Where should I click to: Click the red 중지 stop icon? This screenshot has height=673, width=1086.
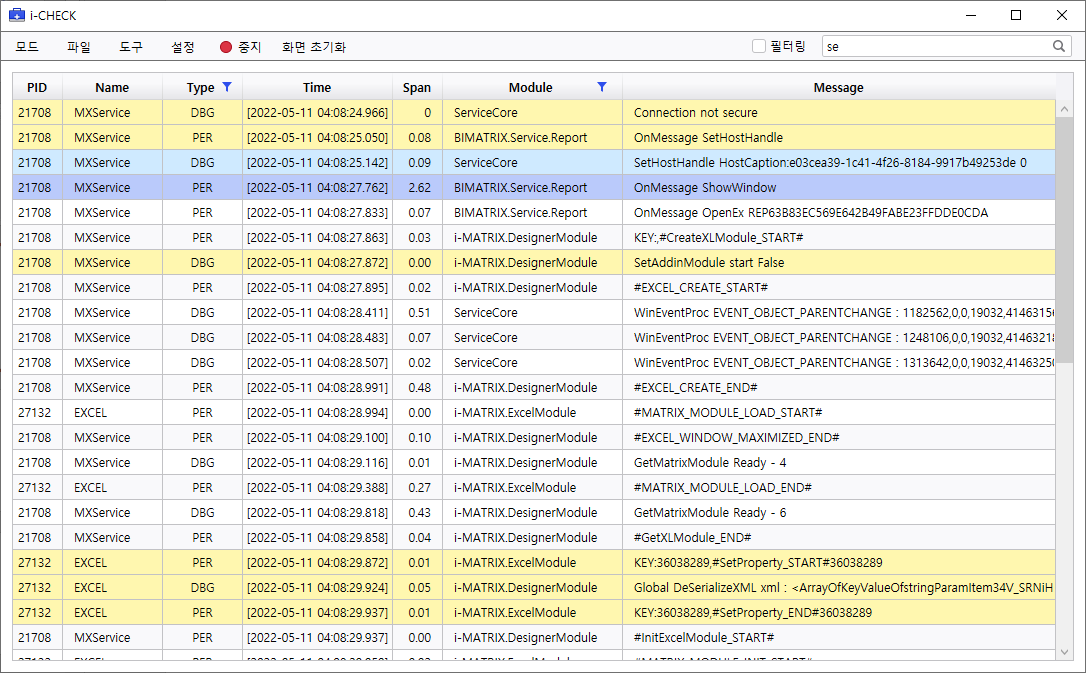tap(228, 45)
